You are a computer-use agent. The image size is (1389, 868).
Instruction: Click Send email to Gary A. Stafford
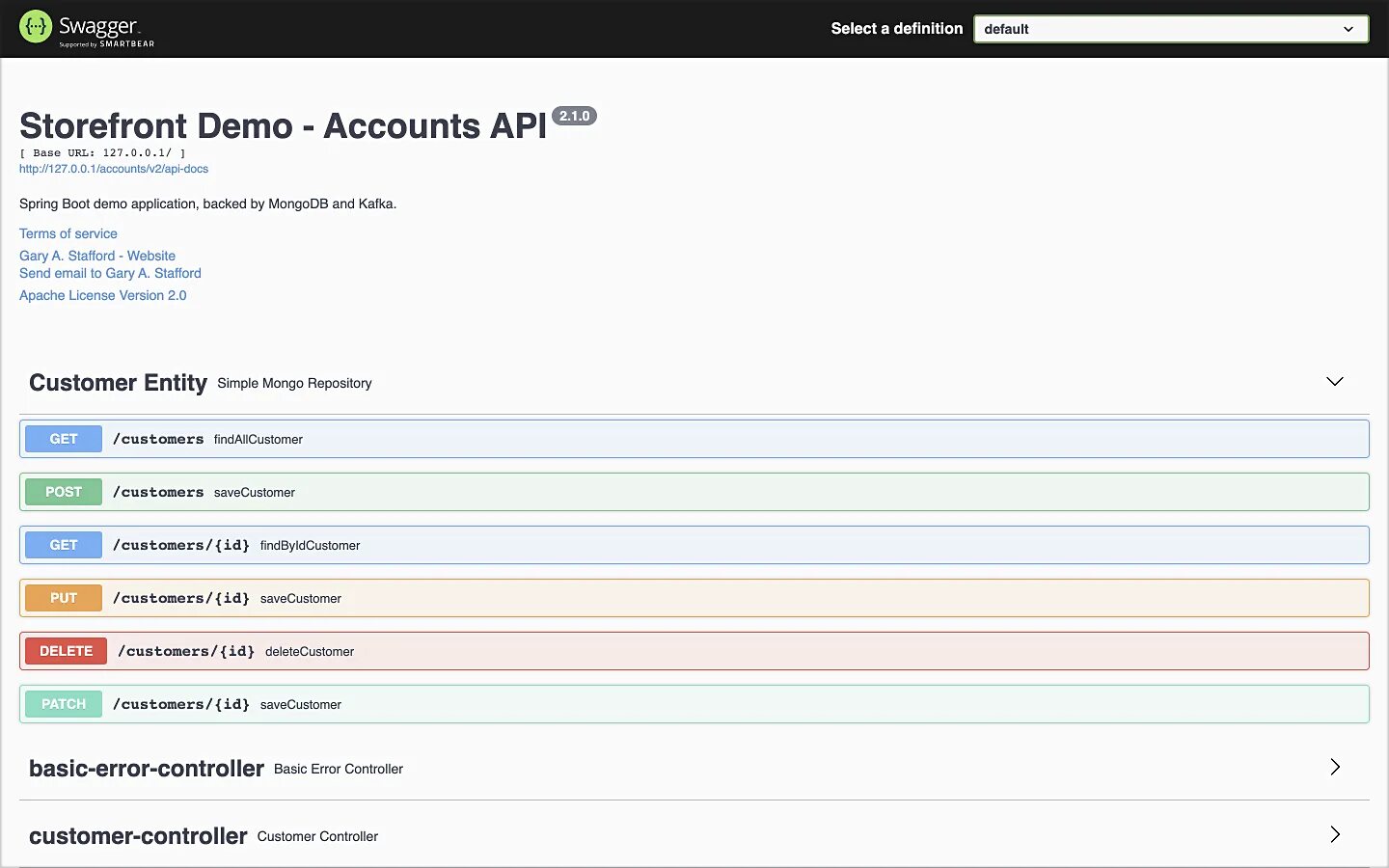coord(110,273)
